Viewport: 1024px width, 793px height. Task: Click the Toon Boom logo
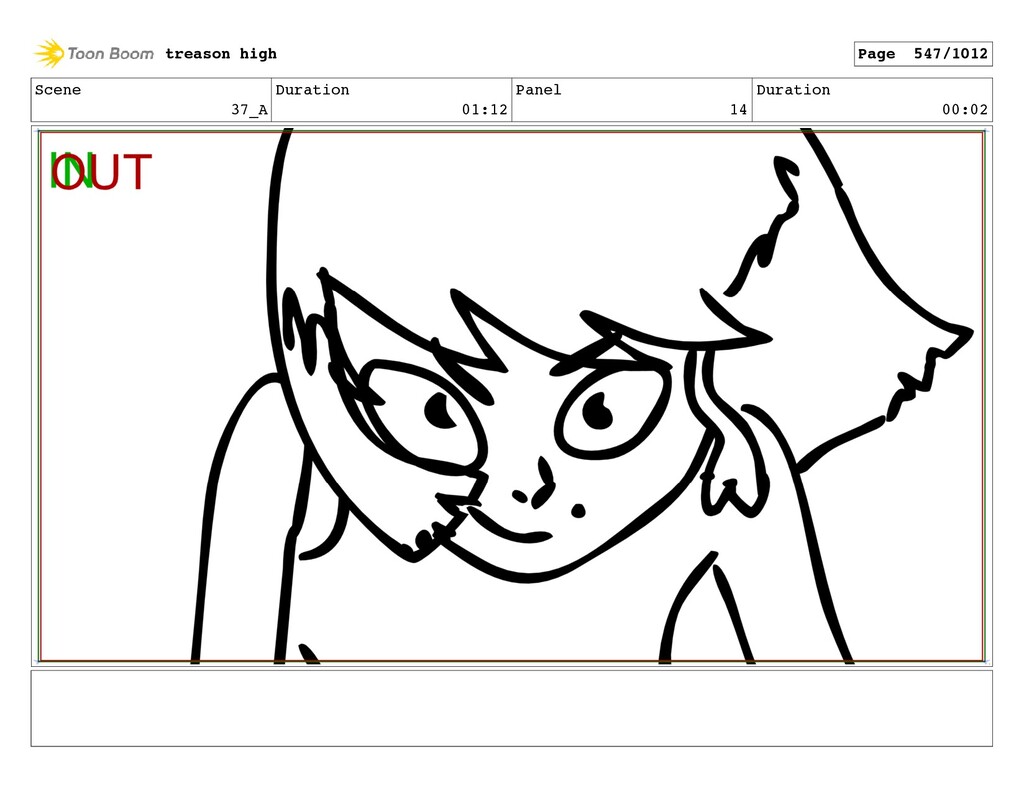coord(94,54)
